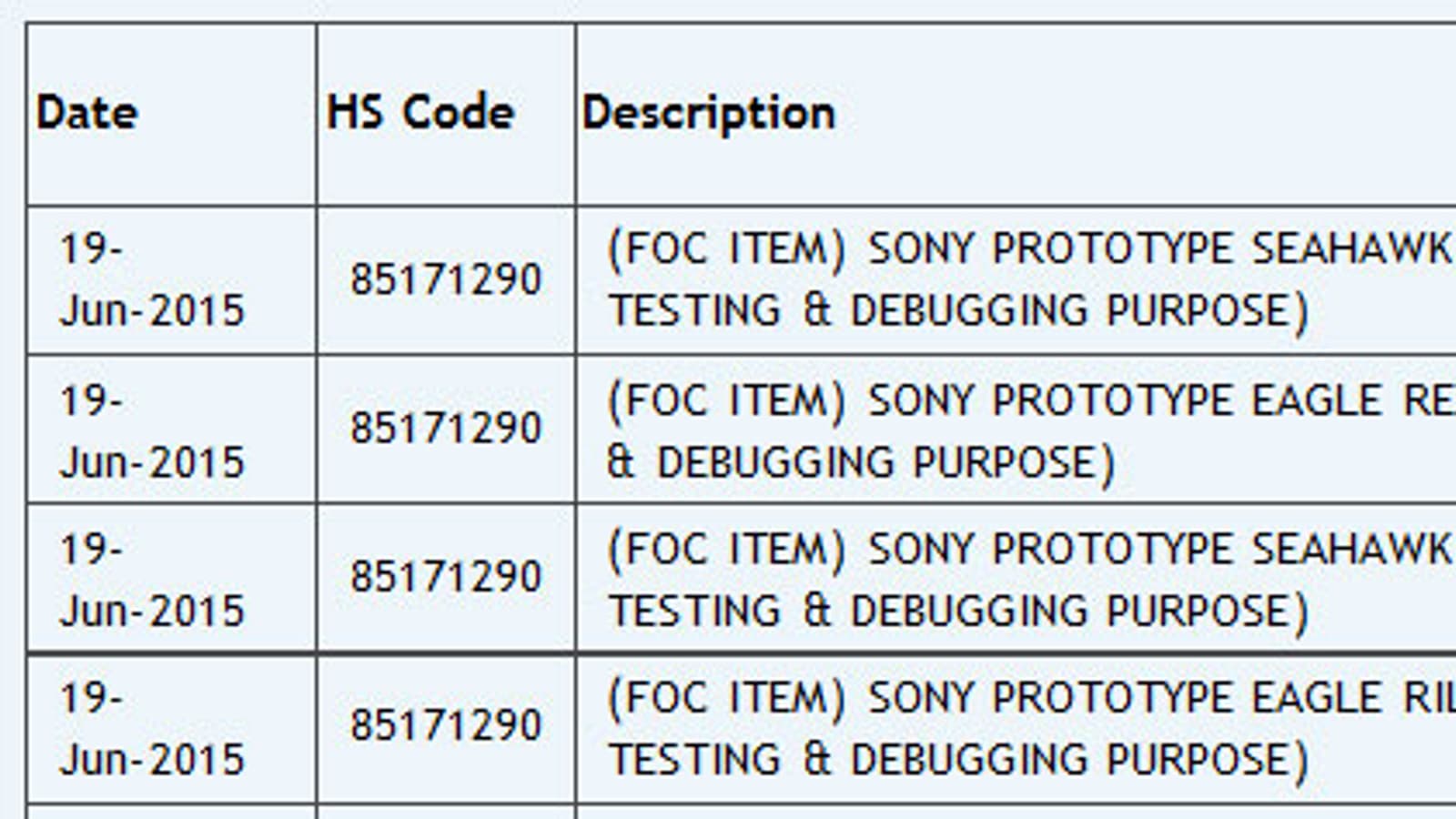Click fourth row's TESTING & DEBUGGING PURPOSE text

point(958,760)
